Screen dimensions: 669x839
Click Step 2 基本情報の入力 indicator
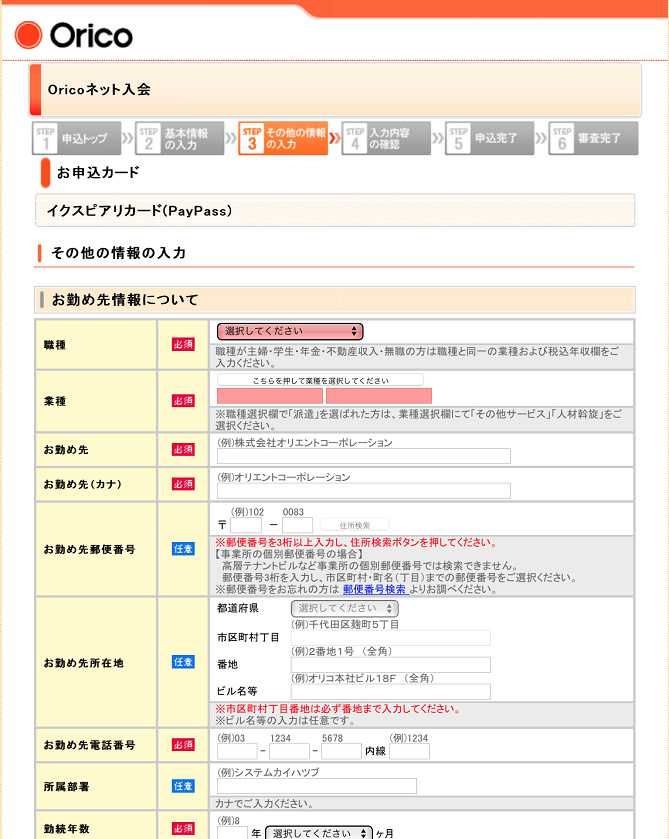[180, 139]
